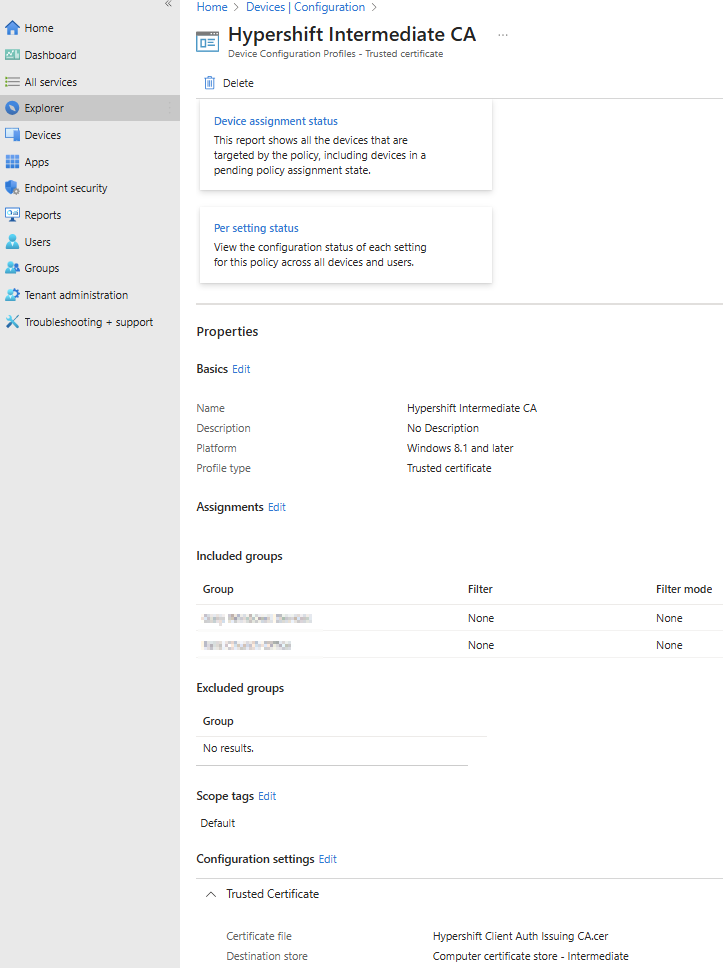Open Reports menu item
Image resolution: width=723 pixels, height=968 pixels.
click(x=43, y=215)
